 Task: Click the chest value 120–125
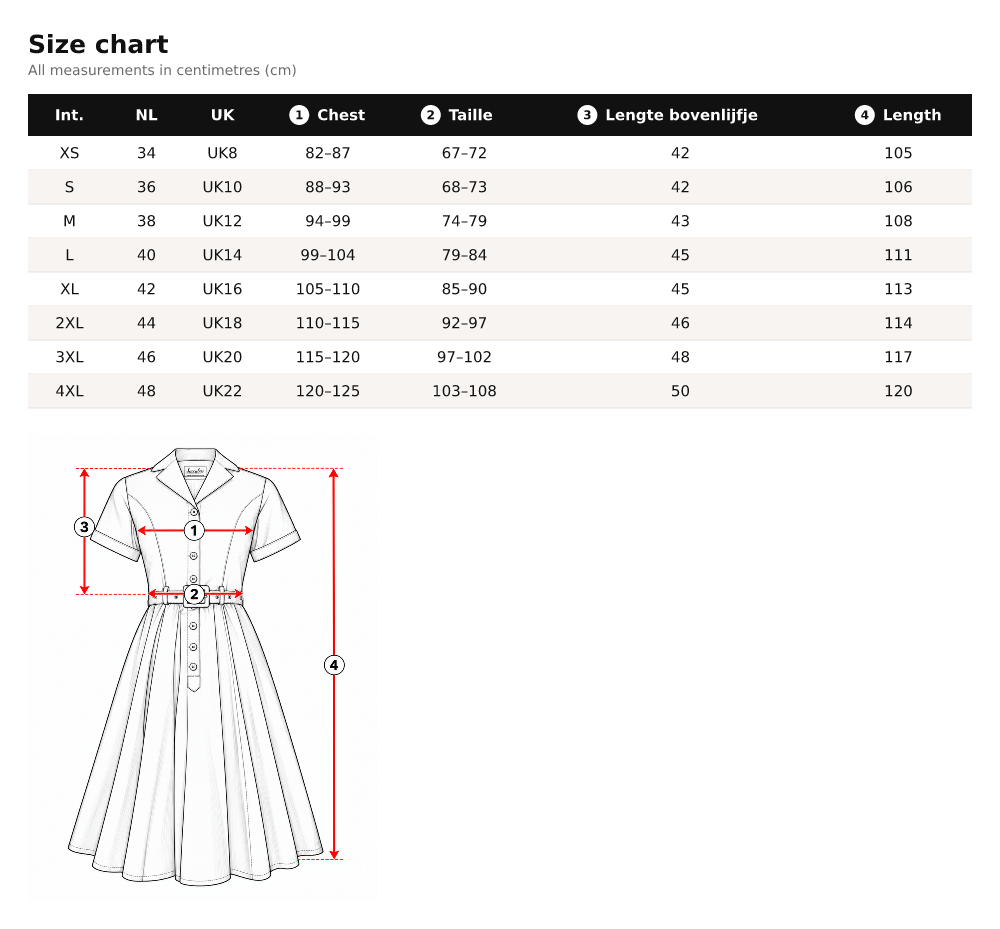point(328,391)
